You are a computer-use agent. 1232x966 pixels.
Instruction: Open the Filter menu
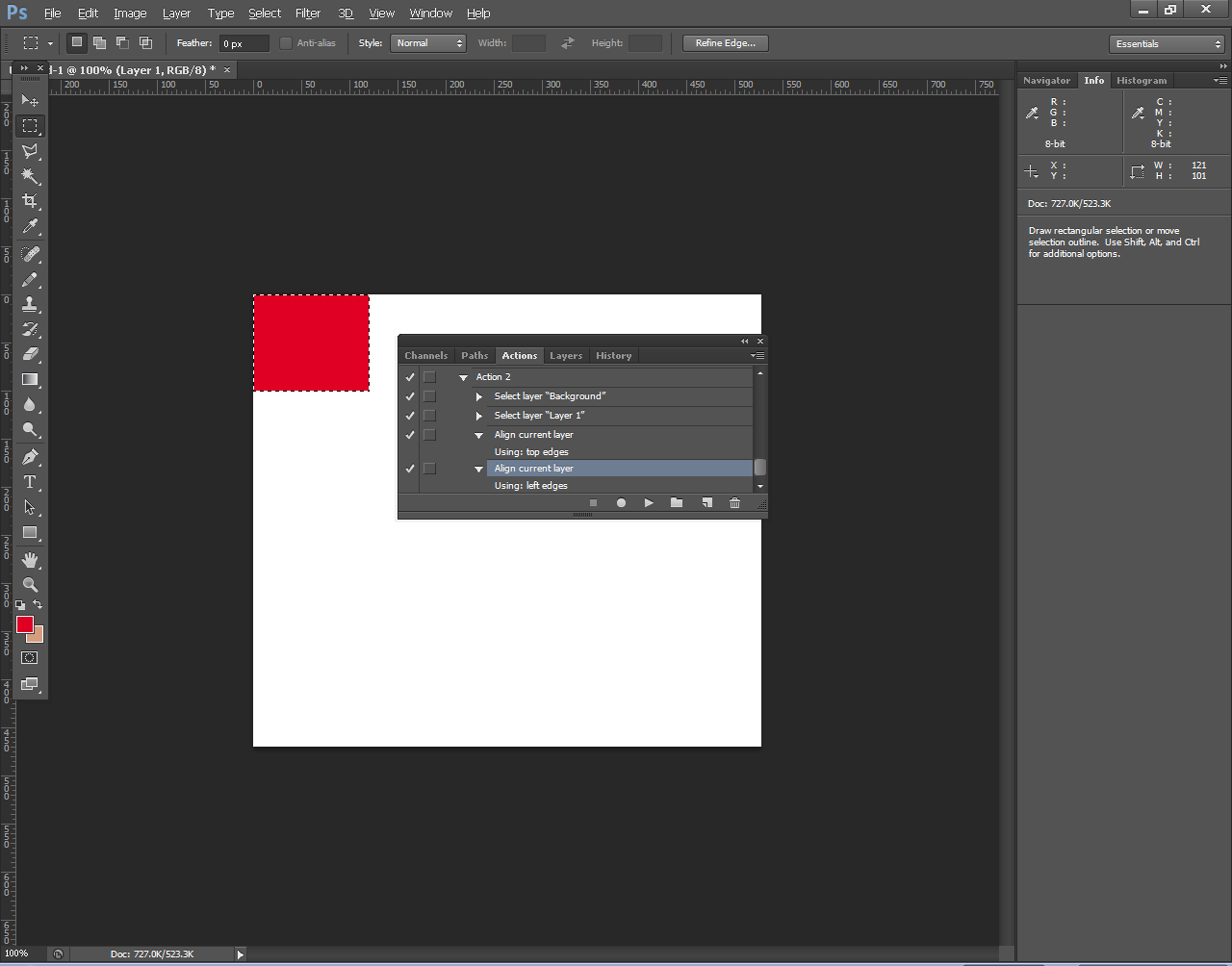(308, 13)
